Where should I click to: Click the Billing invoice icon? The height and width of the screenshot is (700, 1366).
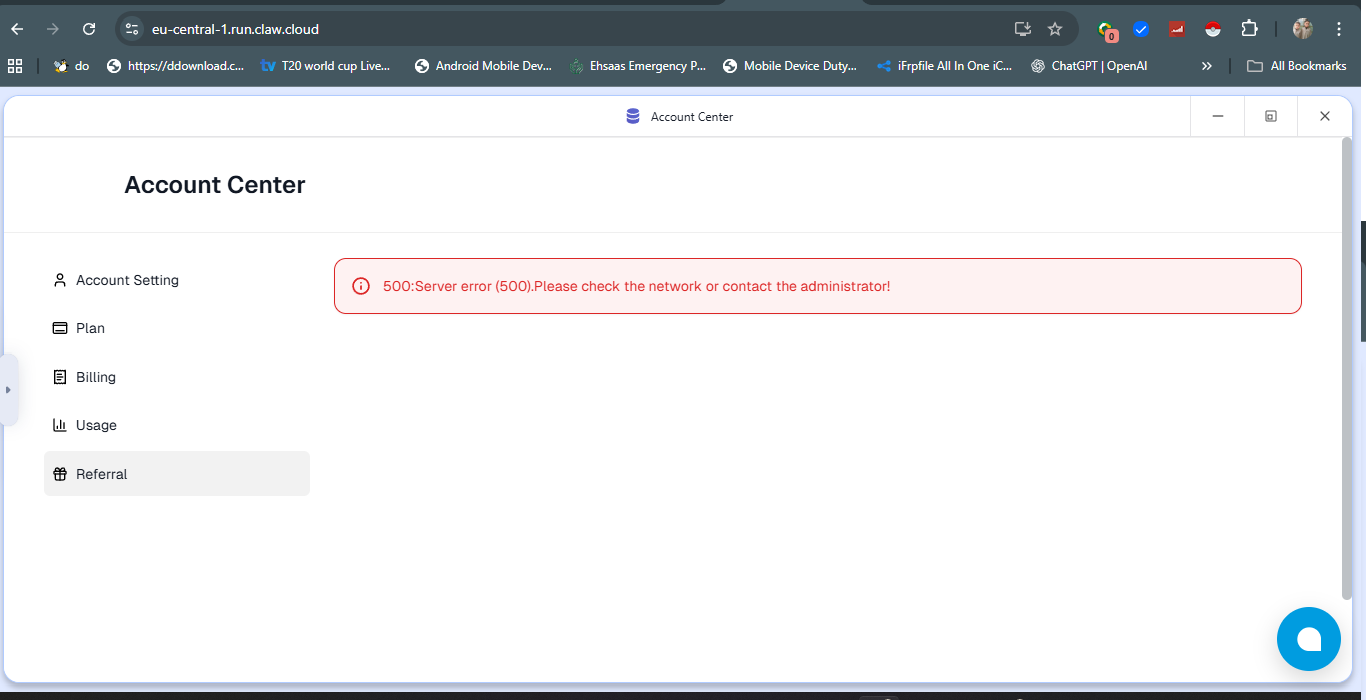(60, 377)
